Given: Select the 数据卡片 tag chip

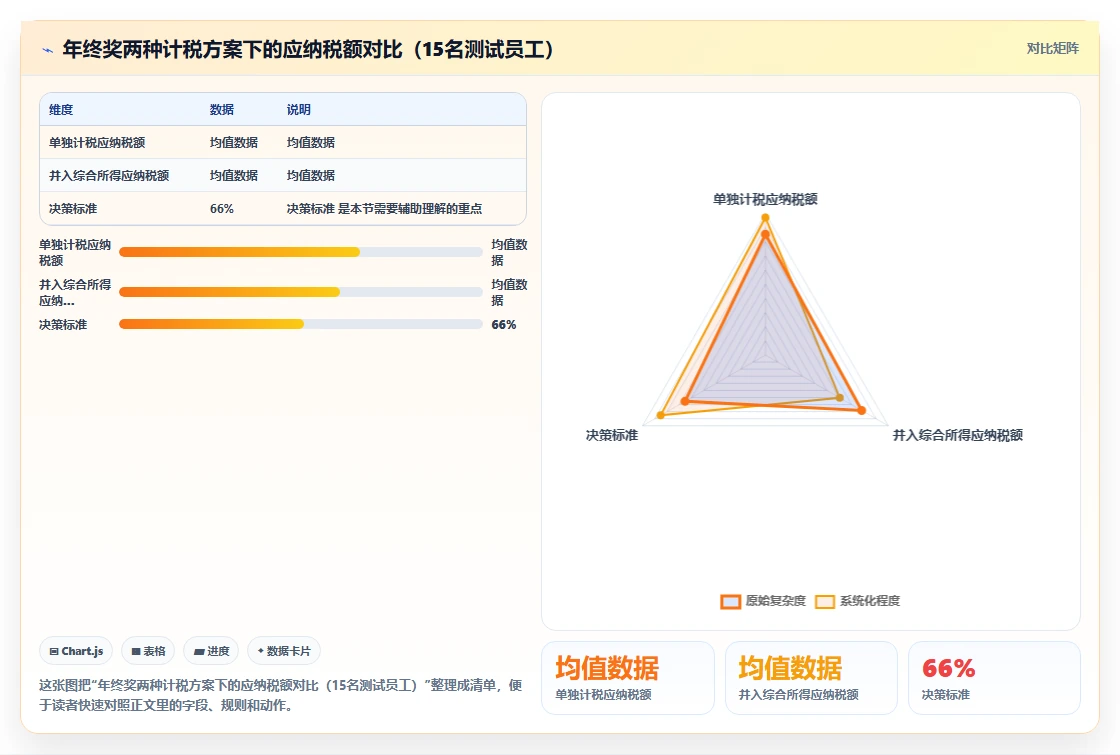Looking at the screenshot, I should [x=284, y=651].
